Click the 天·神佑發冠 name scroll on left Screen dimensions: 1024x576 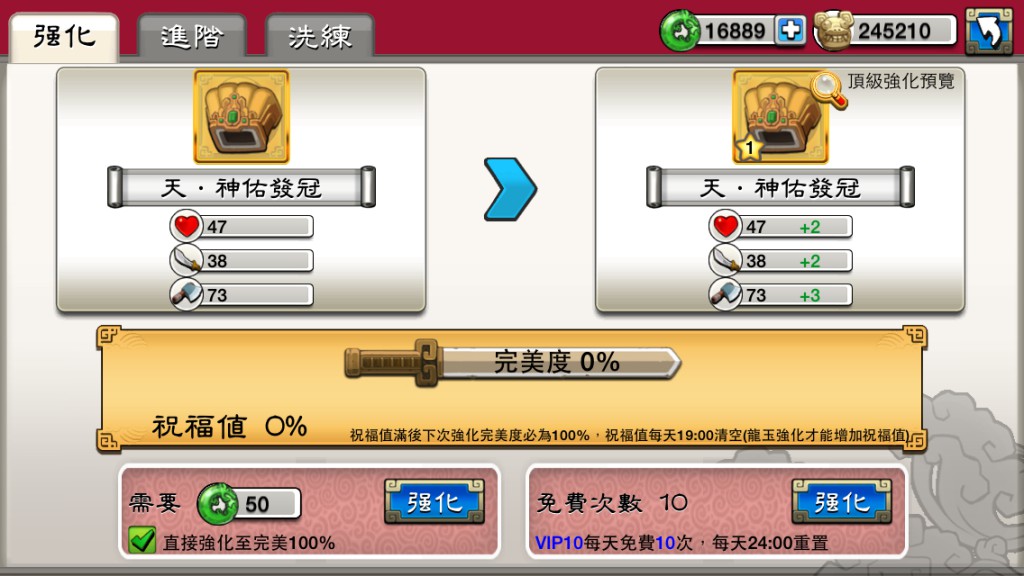pyautogui.click(x=242, y=187)
